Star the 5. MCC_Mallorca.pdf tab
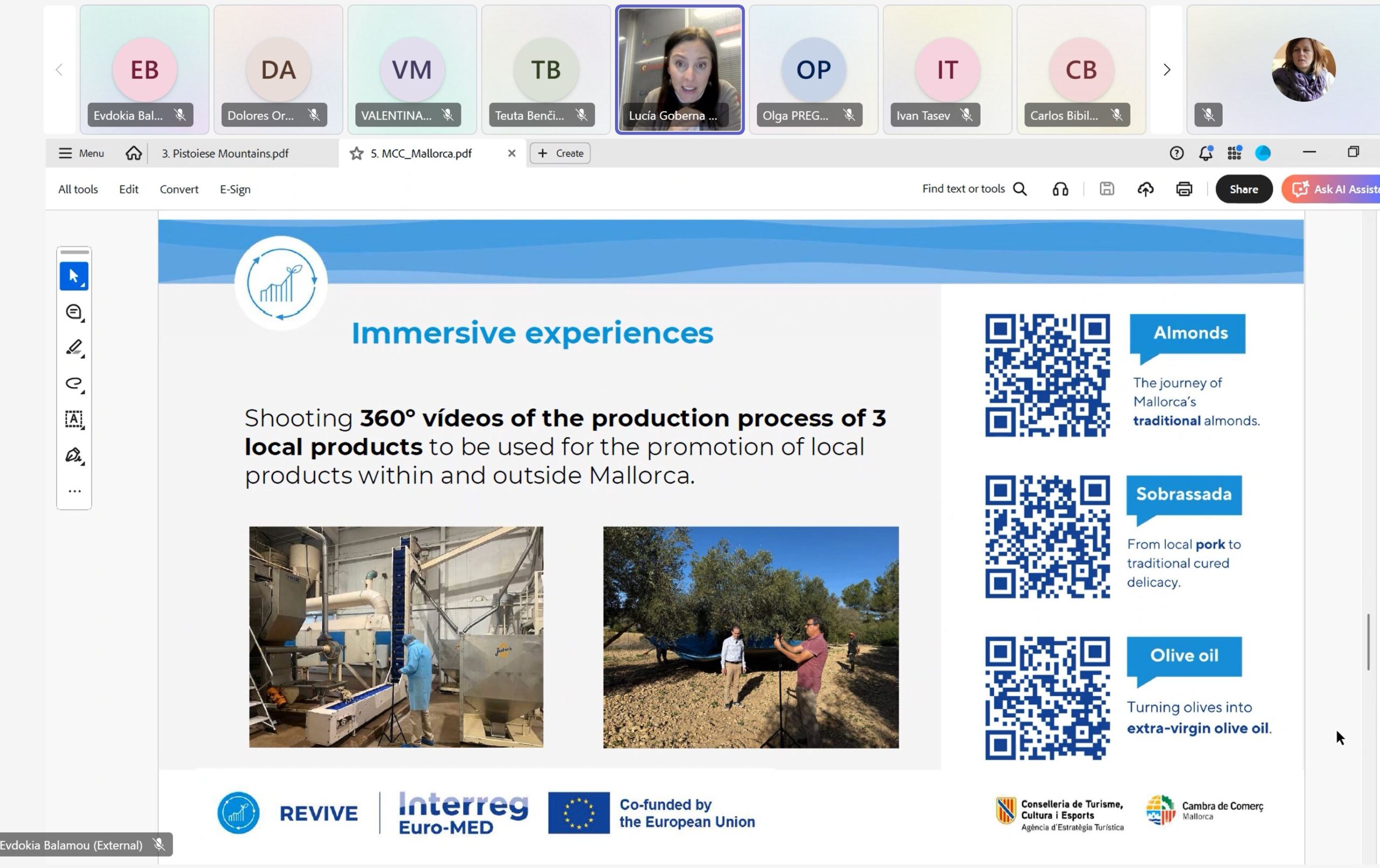The height and width of the screenshot is (868, 1380). 356,154
